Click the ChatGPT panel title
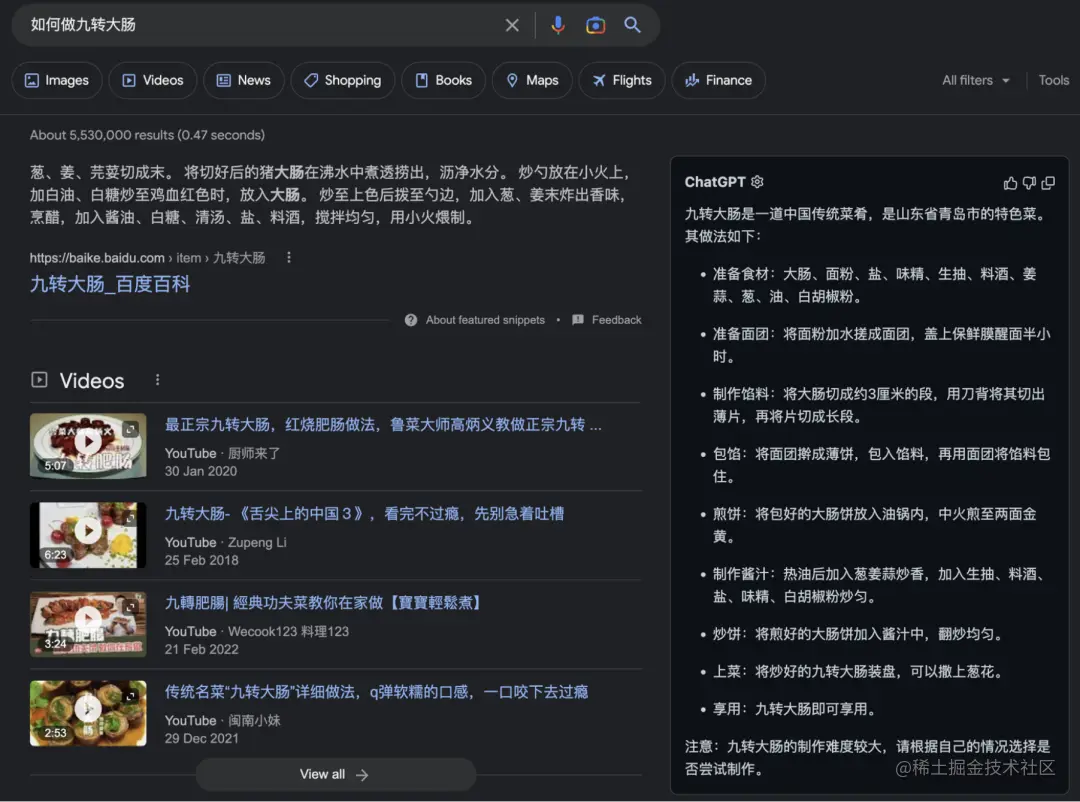The image size is (1080, 802). click(x=714, y=182)
